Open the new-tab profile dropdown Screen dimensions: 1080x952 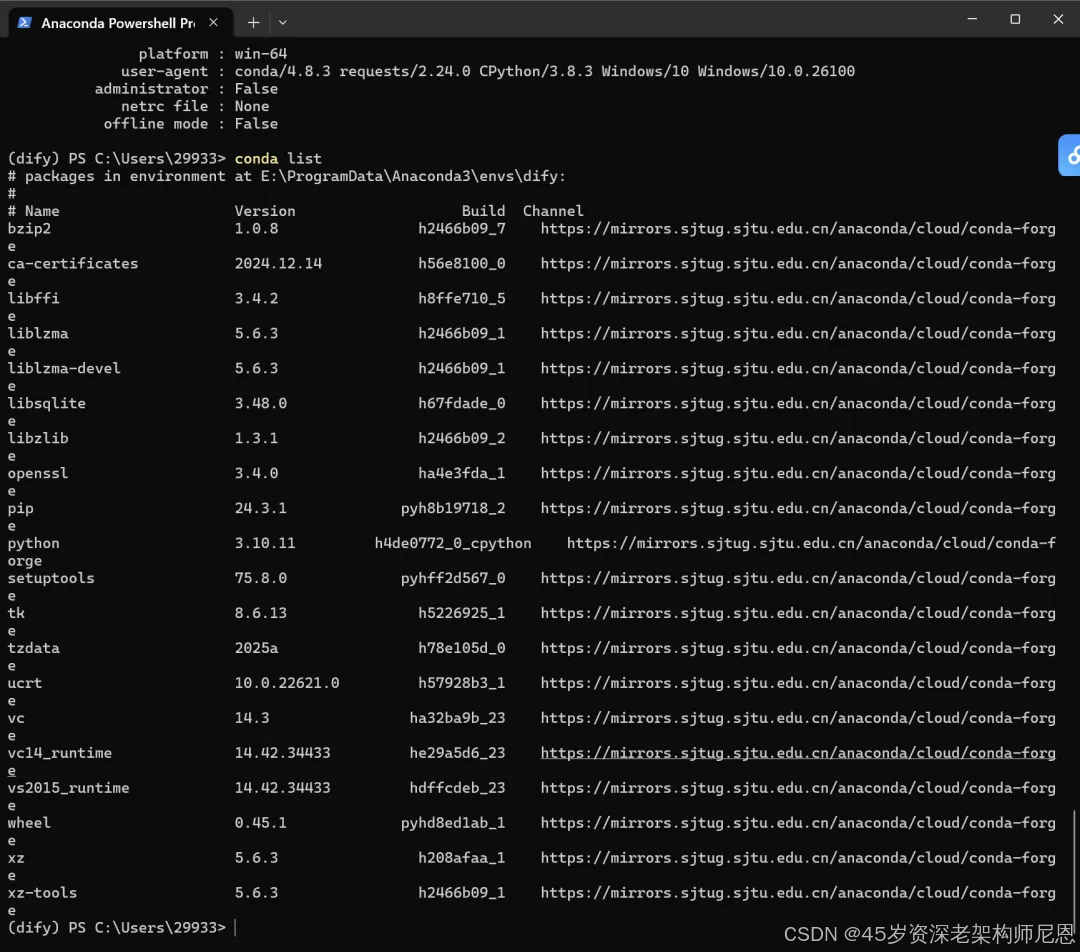pos(282,23)
